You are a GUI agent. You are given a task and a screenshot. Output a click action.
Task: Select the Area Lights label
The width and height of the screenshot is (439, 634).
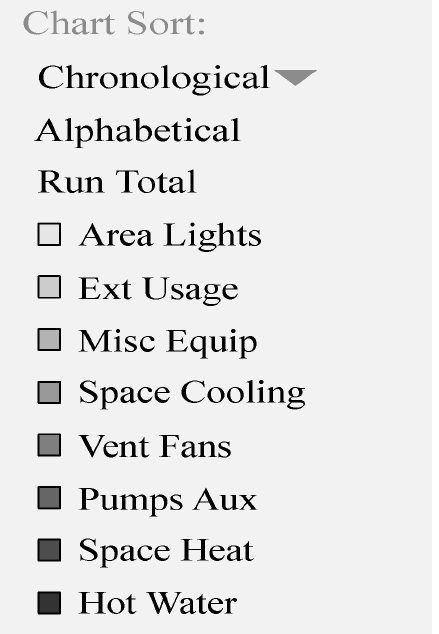coord(170,236)
